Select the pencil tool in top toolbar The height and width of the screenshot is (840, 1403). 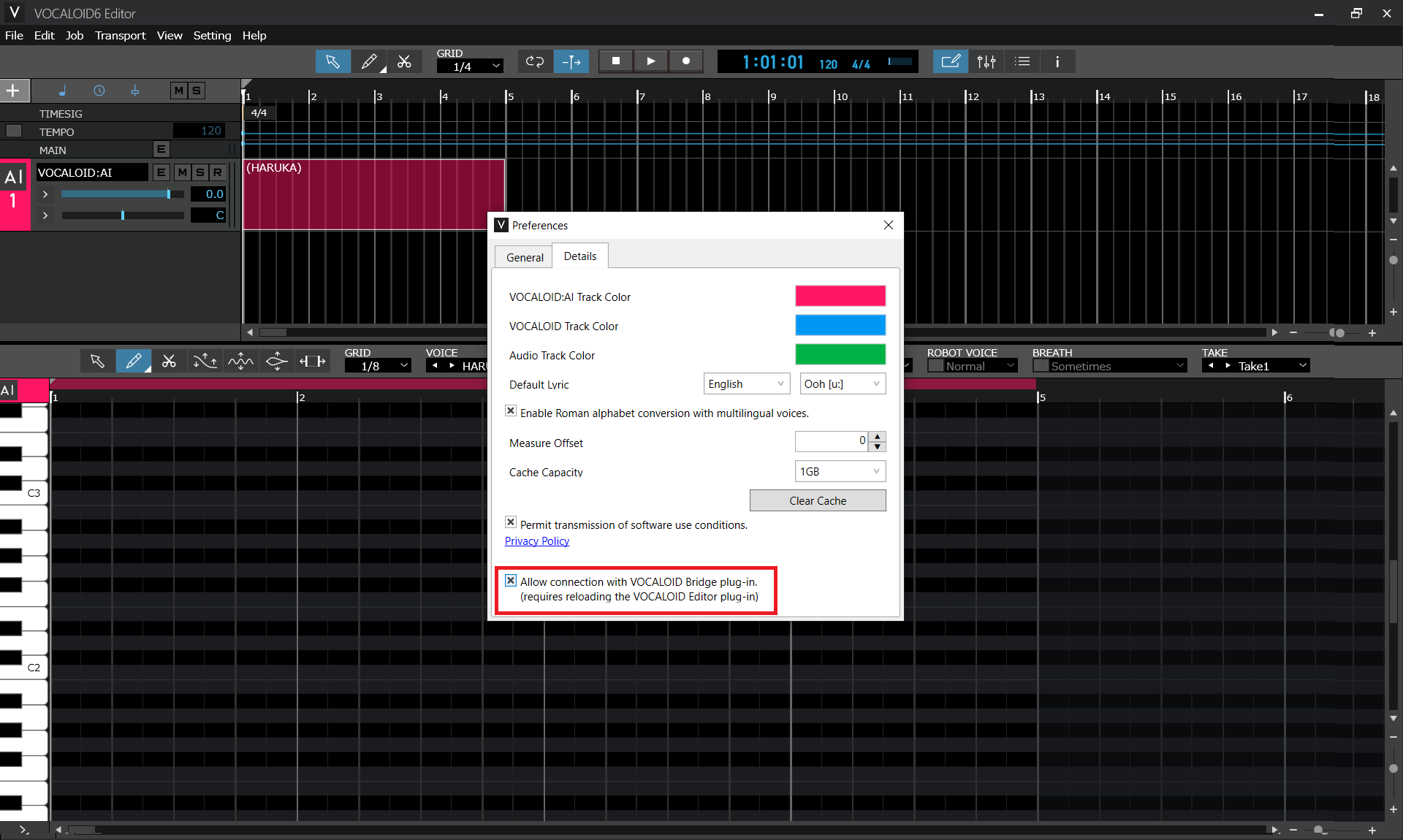369,62
